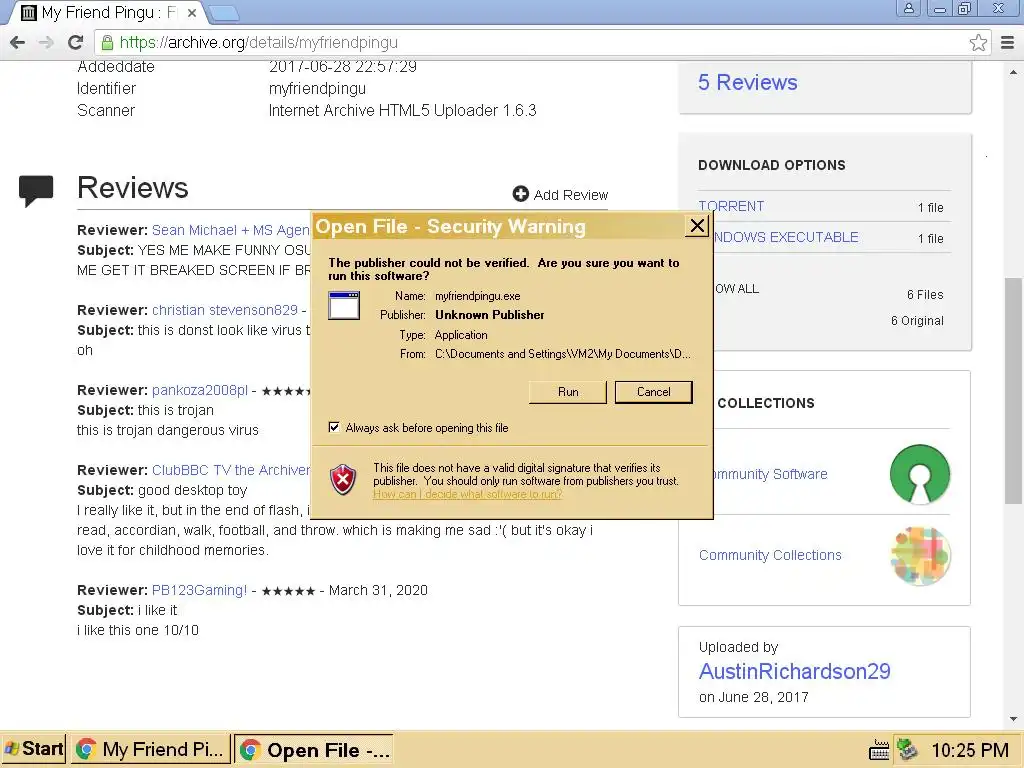Click the review subject good desktop toy
1024x768 pixels.
[x=192, y=490]
